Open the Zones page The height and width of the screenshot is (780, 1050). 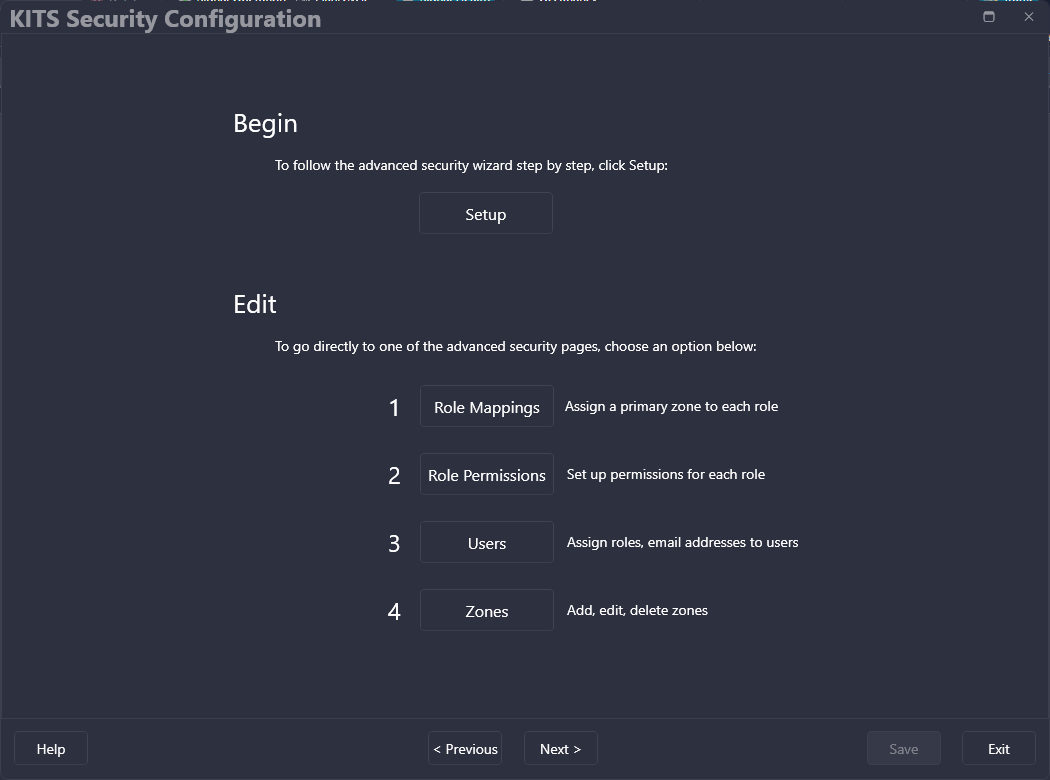487,611
